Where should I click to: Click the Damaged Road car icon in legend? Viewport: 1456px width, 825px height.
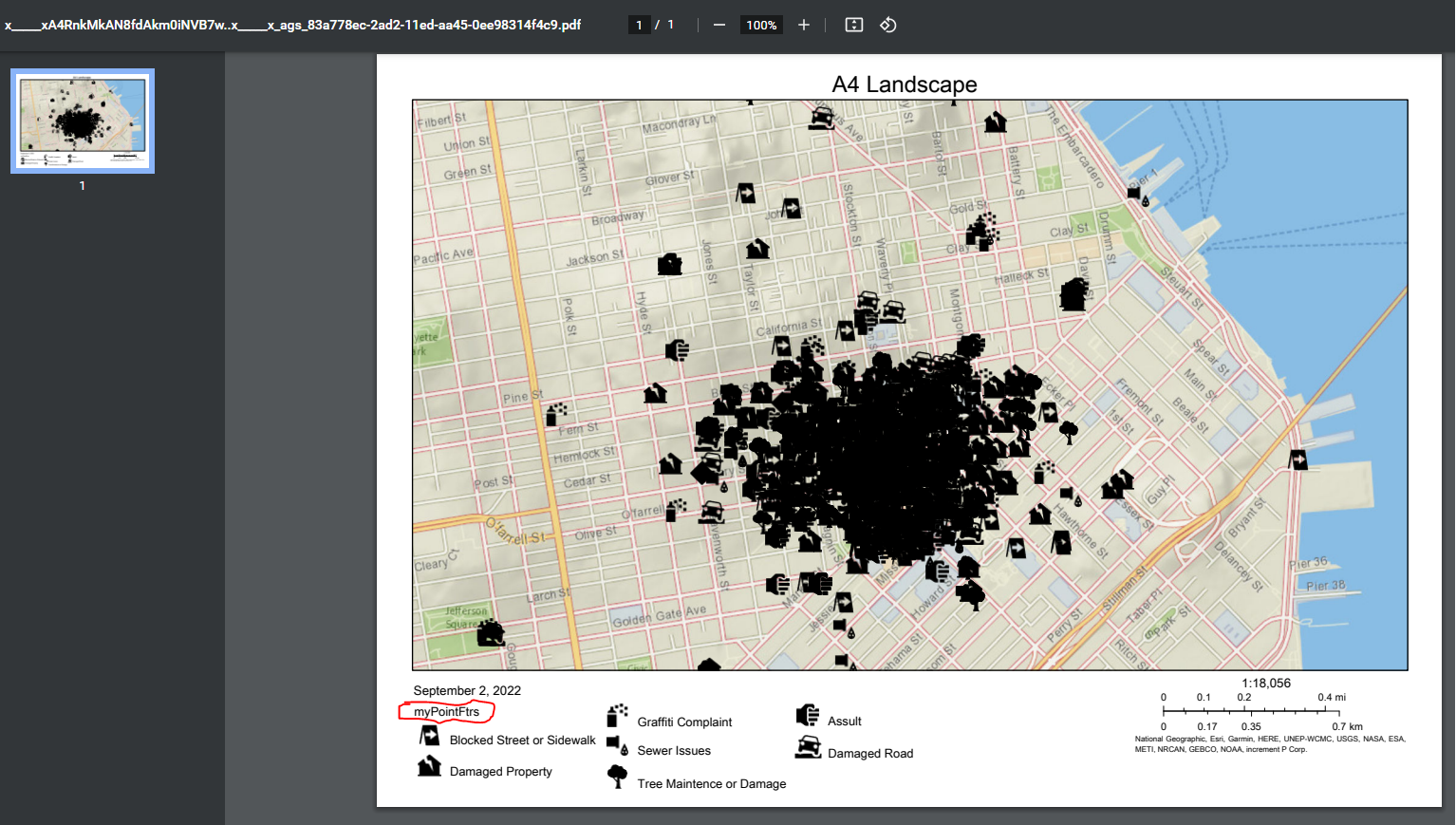[x=808, y=748]
